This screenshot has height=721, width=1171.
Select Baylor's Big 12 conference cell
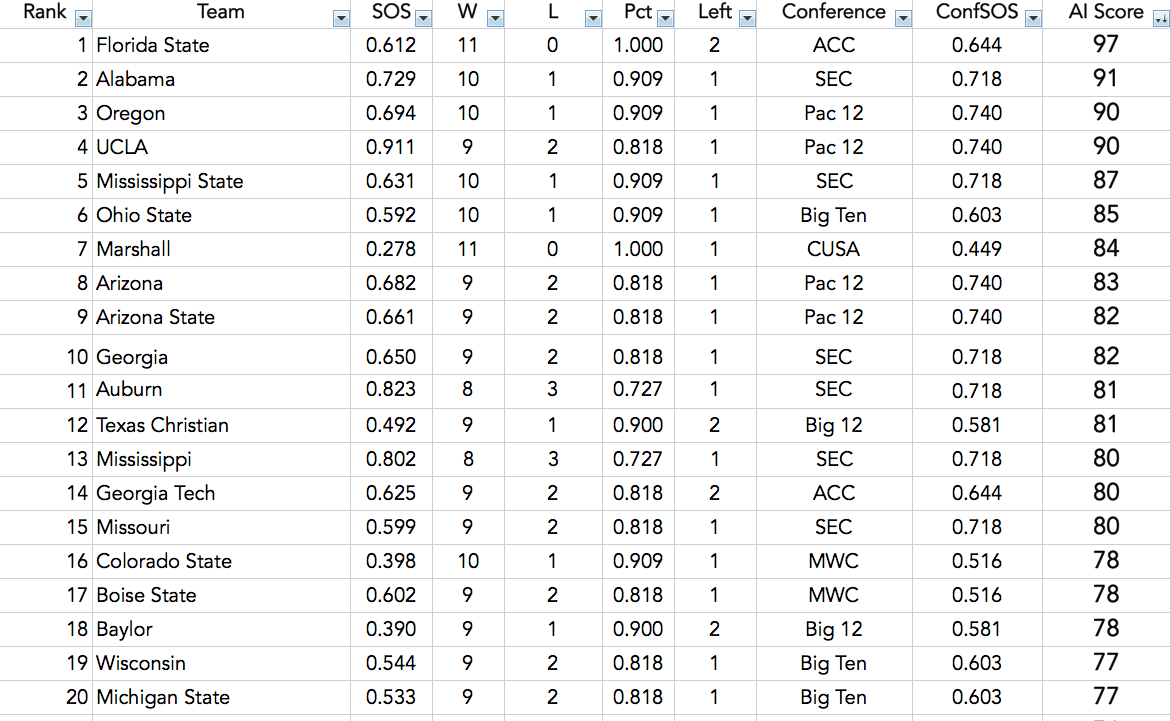(x=834, y=629)
